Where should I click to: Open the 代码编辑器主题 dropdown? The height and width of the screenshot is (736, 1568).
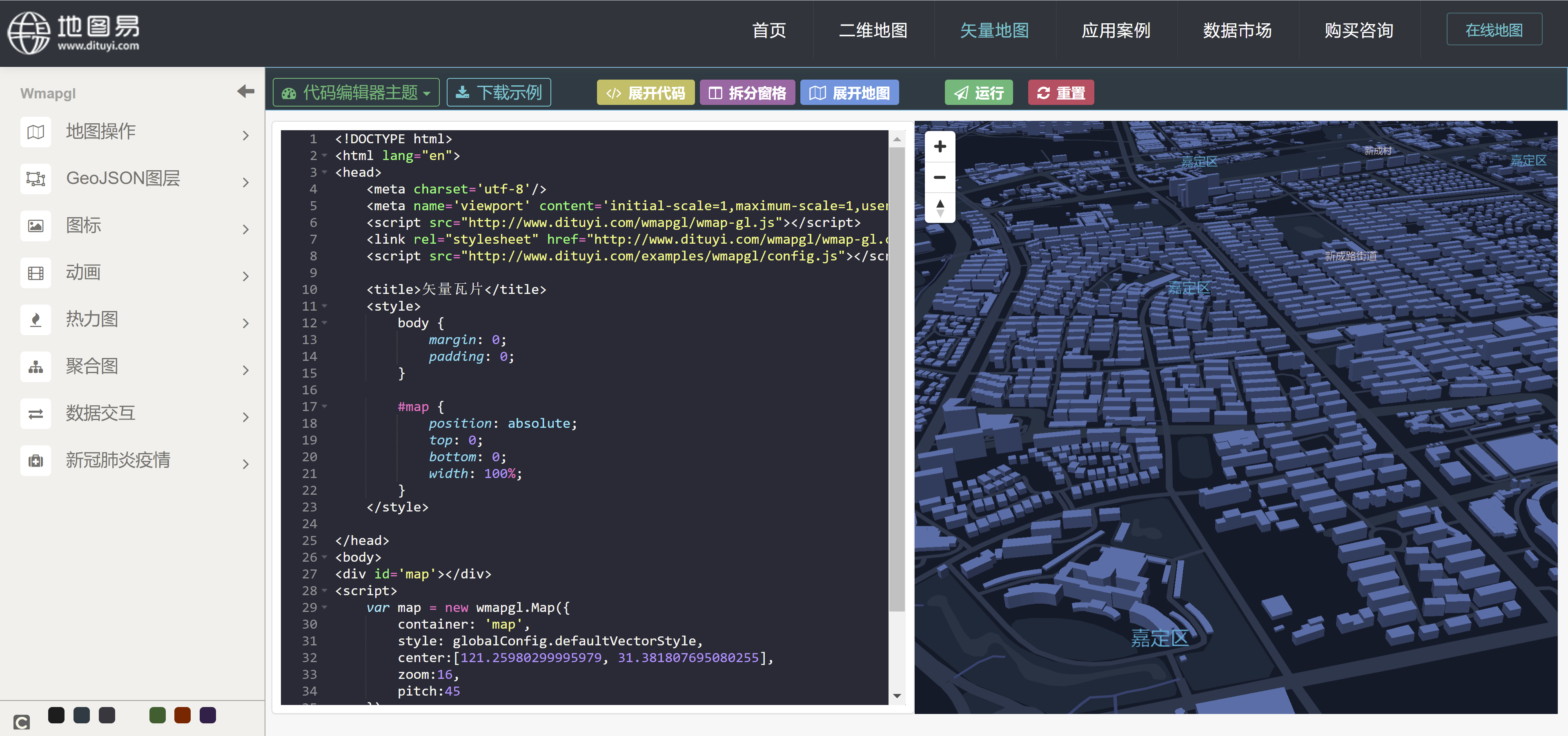(x=356, y=92)
